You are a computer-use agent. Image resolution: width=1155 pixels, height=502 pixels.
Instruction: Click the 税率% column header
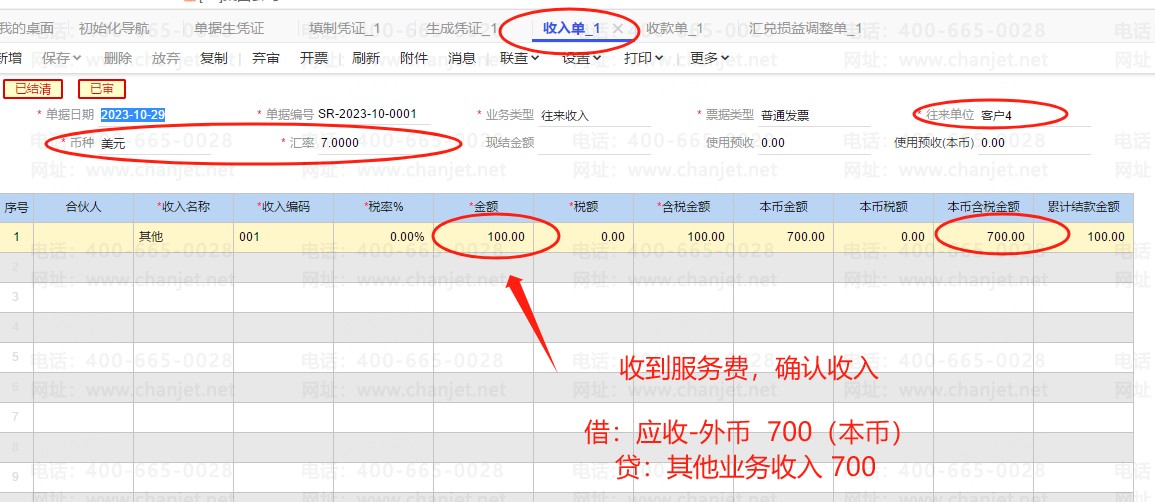383,207
